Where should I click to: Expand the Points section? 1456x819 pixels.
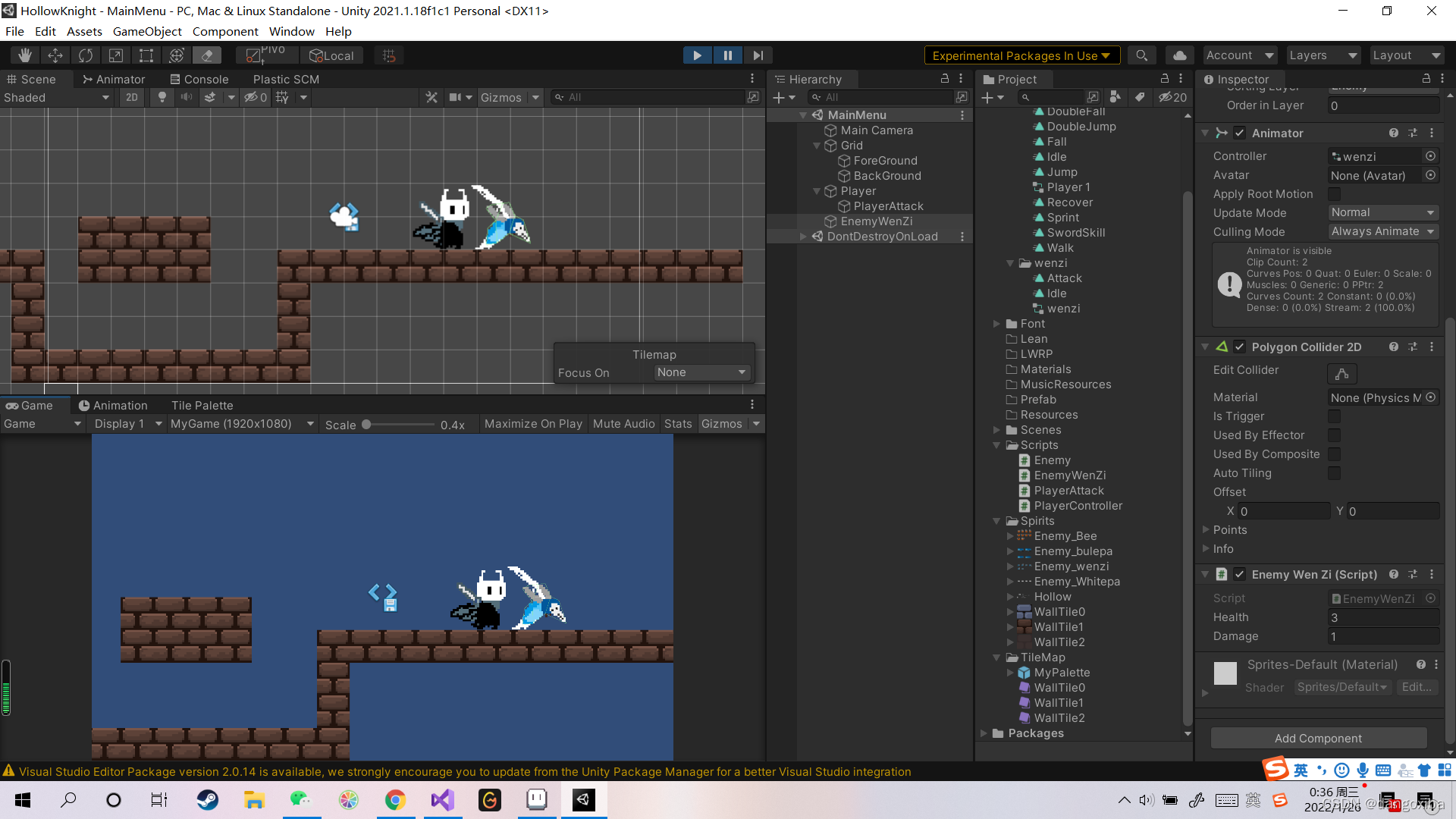(x=1207, y=529)
